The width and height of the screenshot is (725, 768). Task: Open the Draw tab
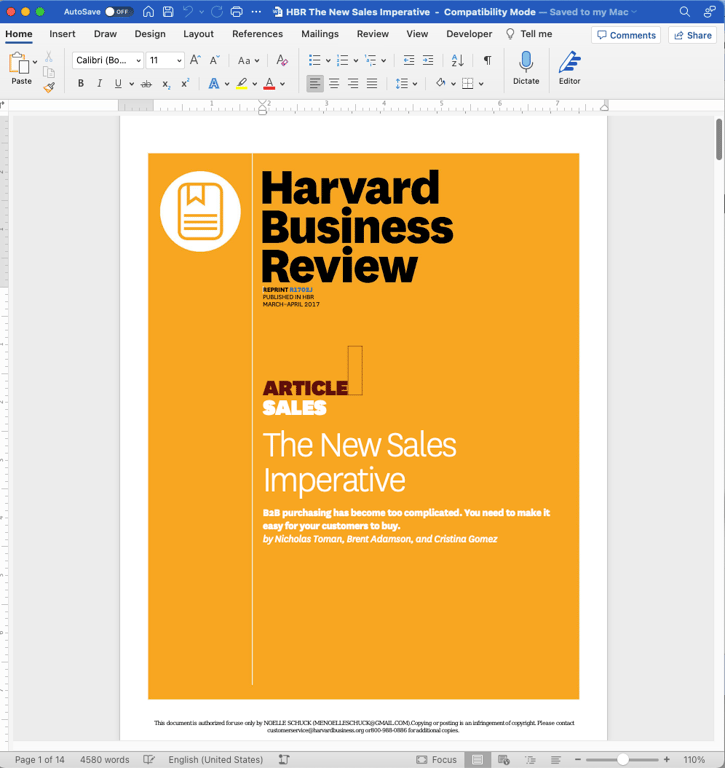(x=105, y=34)
